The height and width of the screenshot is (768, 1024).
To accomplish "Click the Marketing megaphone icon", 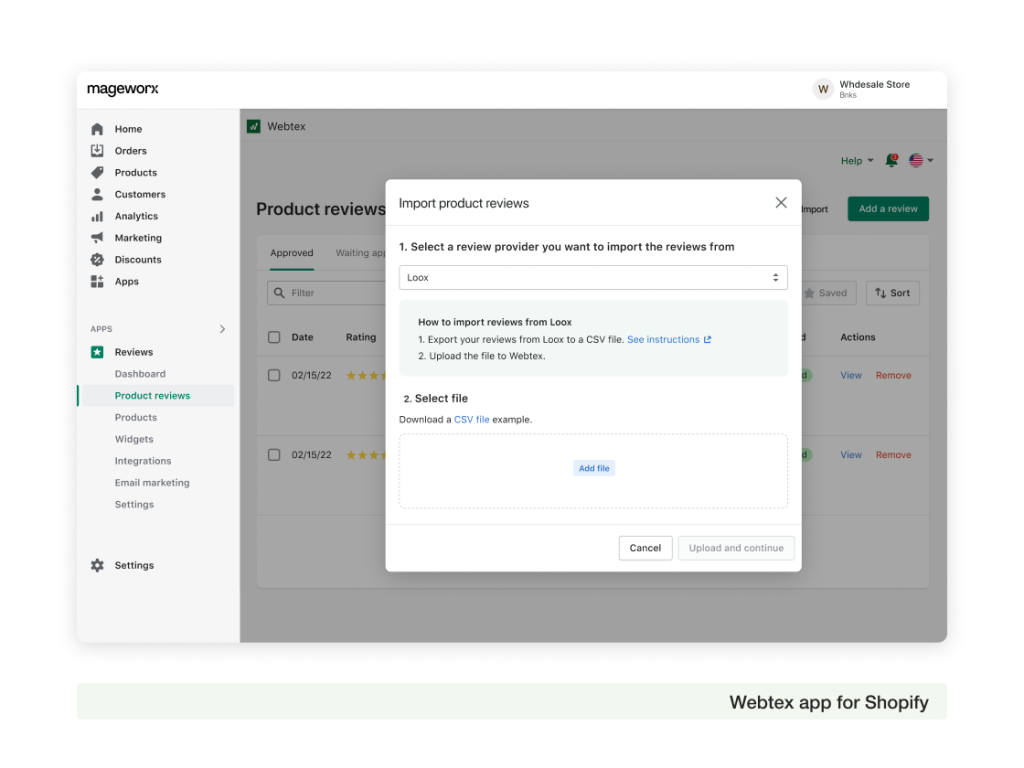I will (x=97, y=238).
